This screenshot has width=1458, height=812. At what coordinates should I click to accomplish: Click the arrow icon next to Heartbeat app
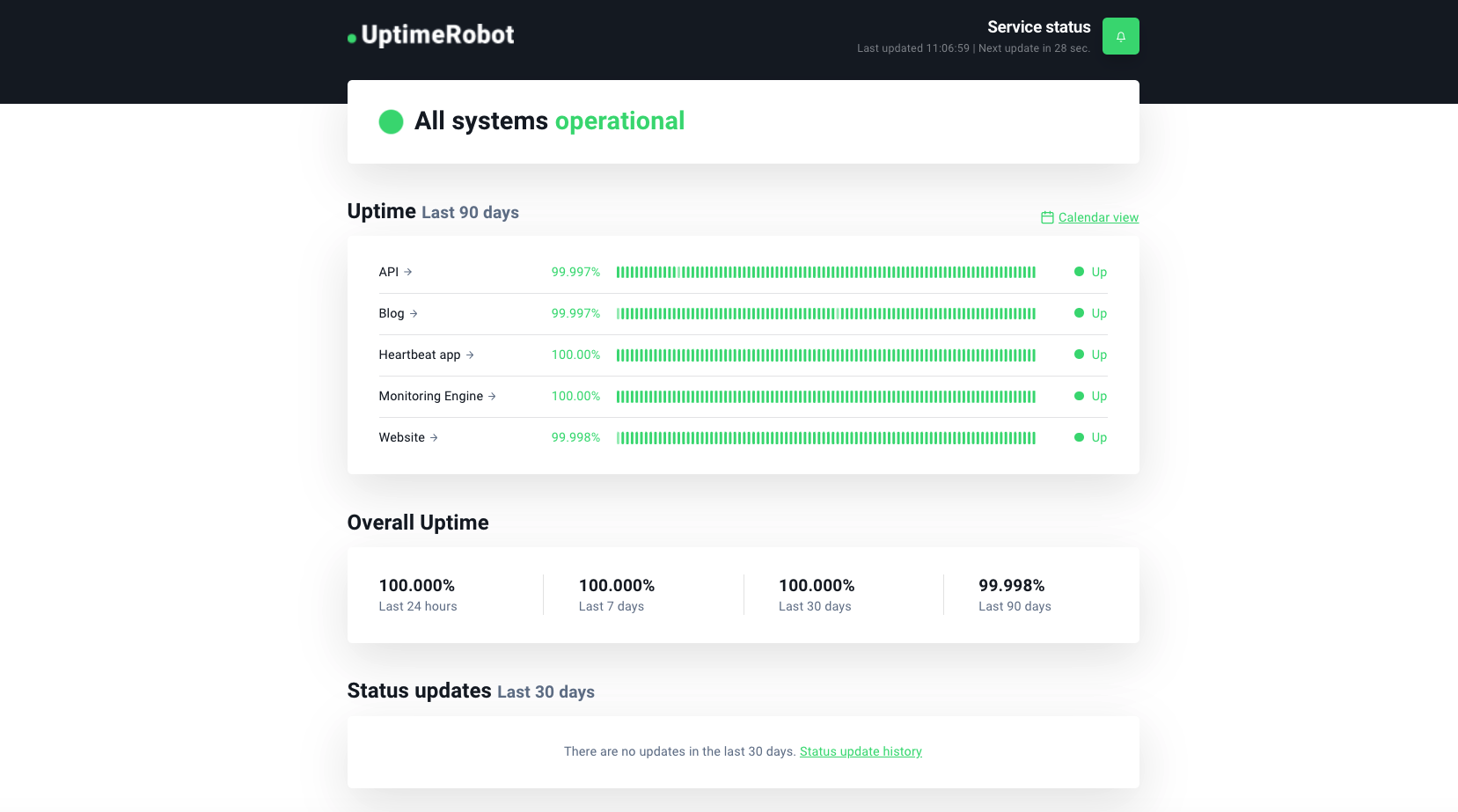tap(470, 355)
